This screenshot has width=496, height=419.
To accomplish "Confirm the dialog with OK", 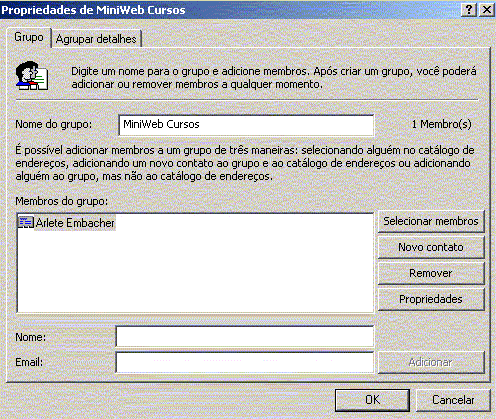I will (372, 400).
